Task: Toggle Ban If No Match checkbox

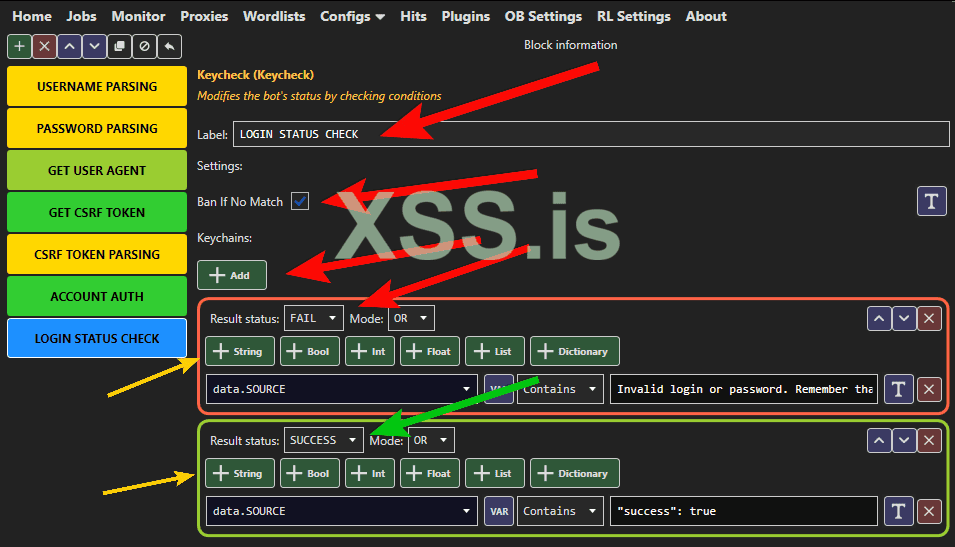Action: click(x=300, y=201)
